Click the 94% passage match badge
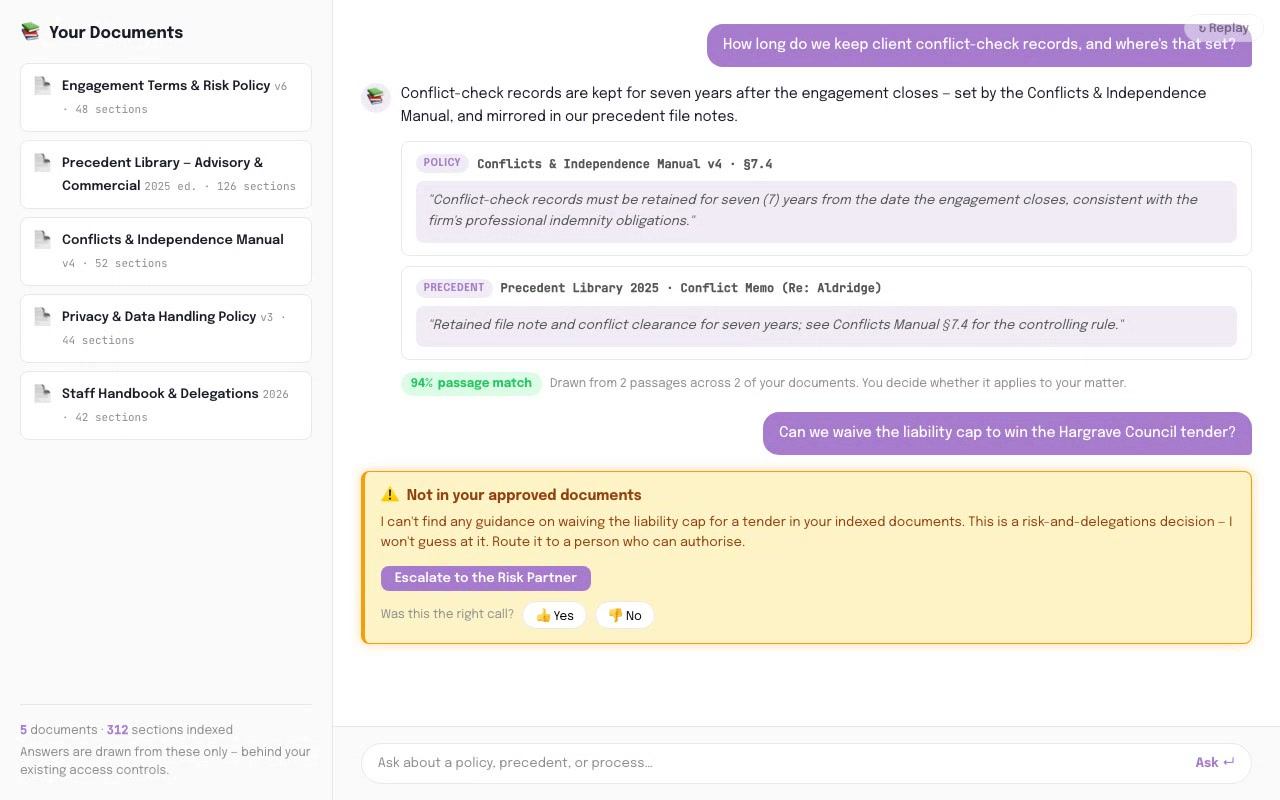The image size is (1280, 800). [x=471, y=383]
